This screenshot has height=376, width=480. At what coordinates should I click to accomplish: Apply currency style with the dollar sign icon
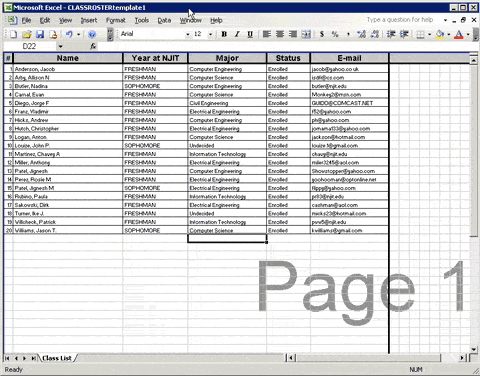coord(322,34)
